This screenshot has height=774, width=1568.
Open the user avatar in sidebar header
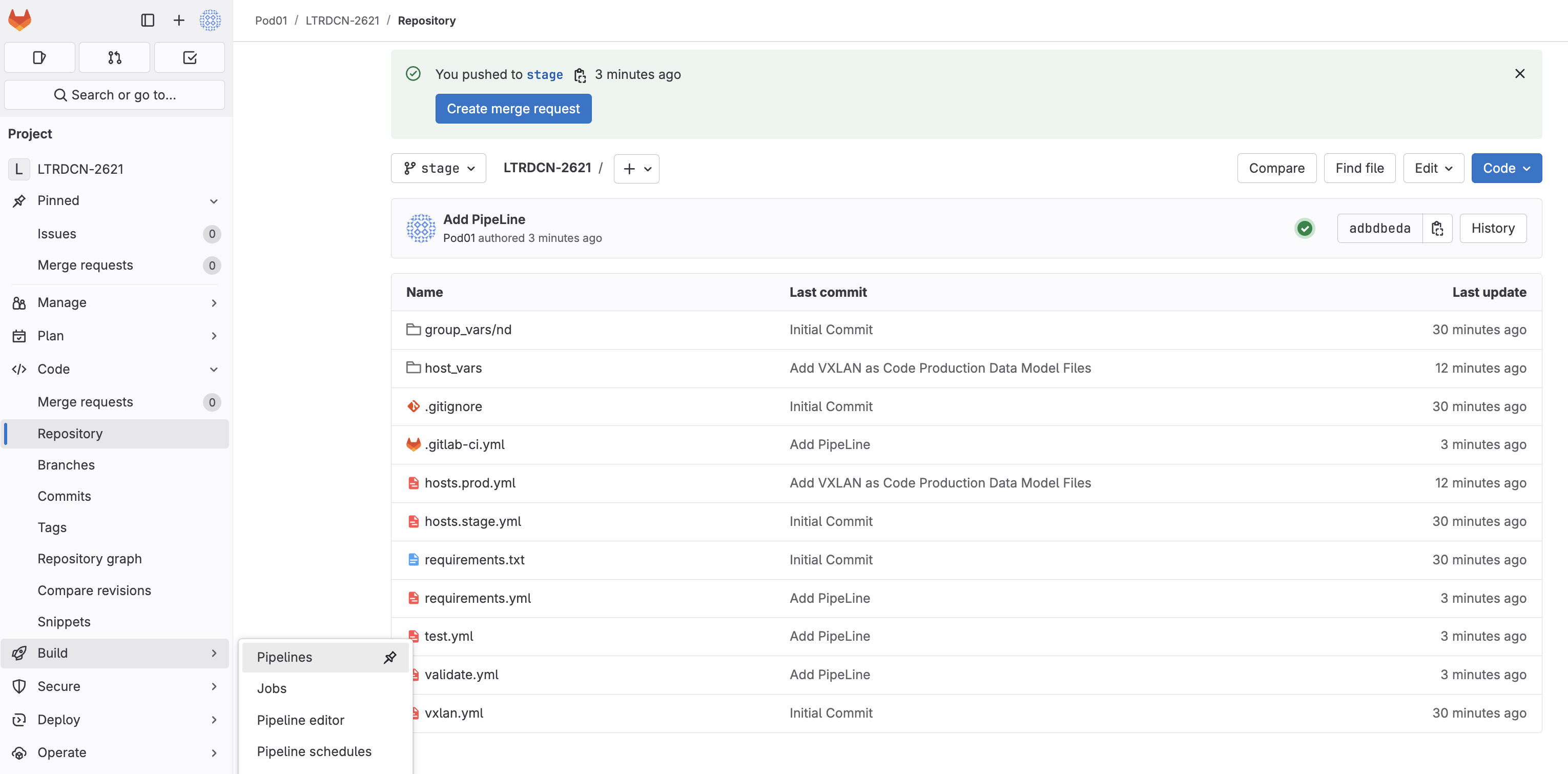(x=210, y=20)
